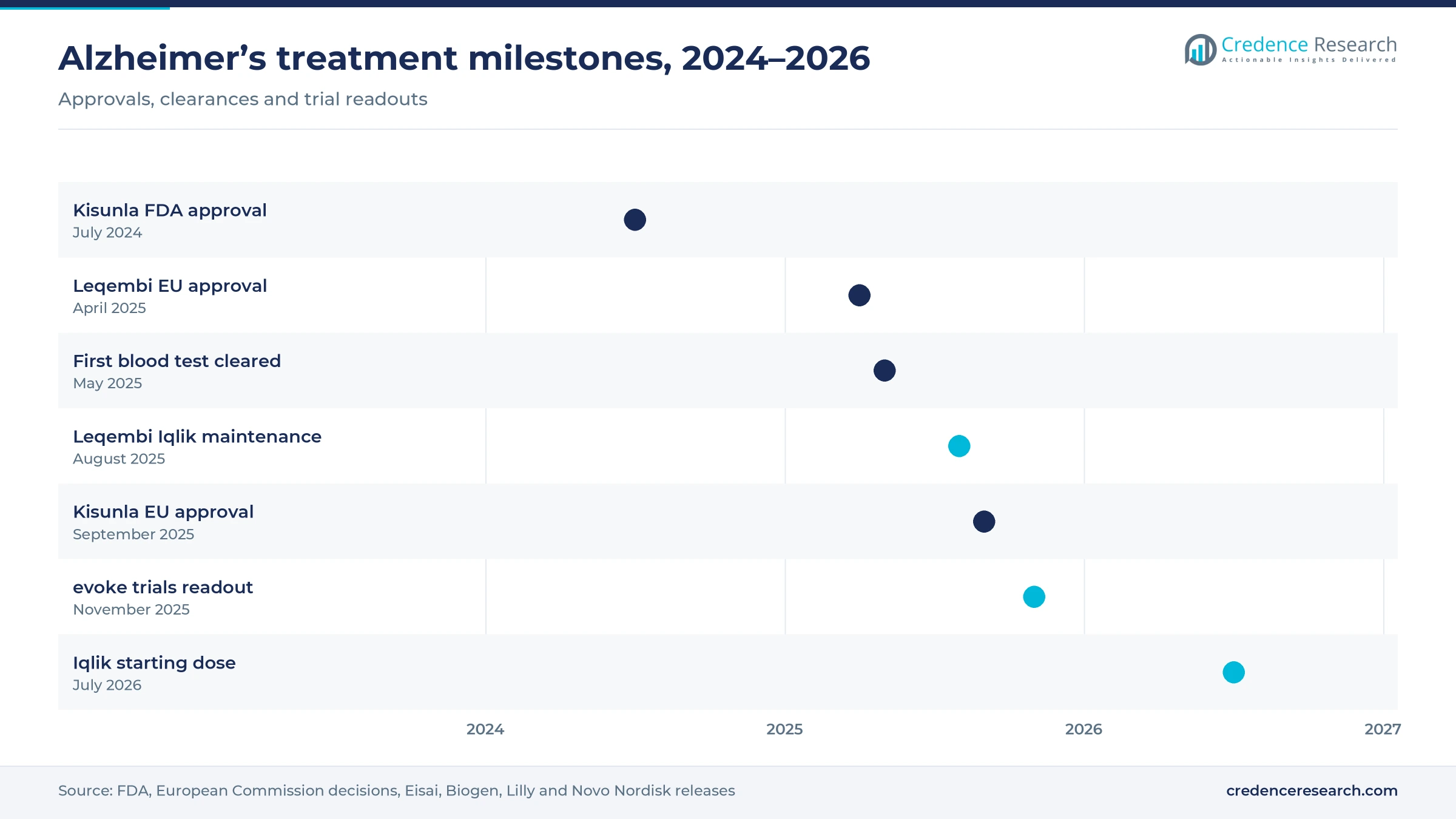Image resolution: width=1456 pixels, height=819 pixels.
Task: Select the 'Leqembi EU approval' label
Action: tap(170, 286)
